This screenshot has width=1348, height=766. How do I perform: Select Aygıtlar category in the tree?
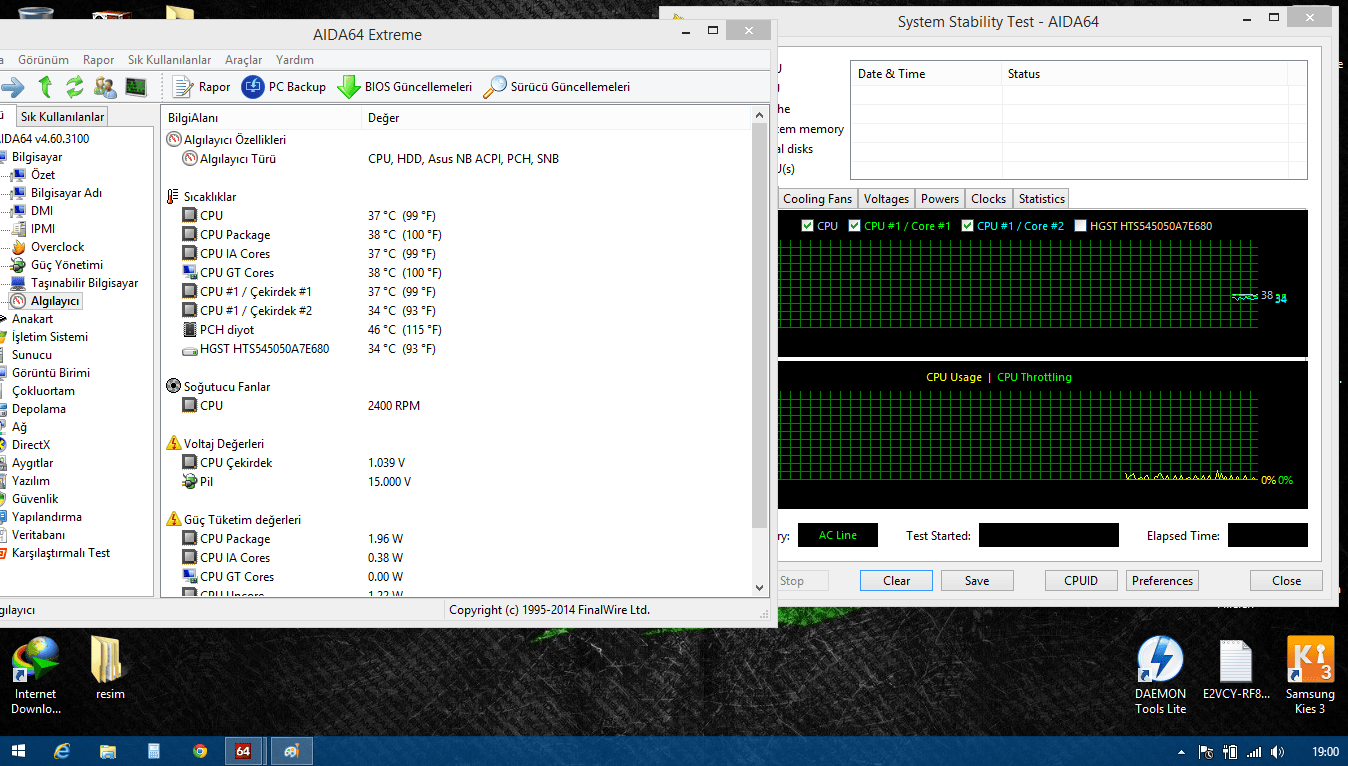33,463
